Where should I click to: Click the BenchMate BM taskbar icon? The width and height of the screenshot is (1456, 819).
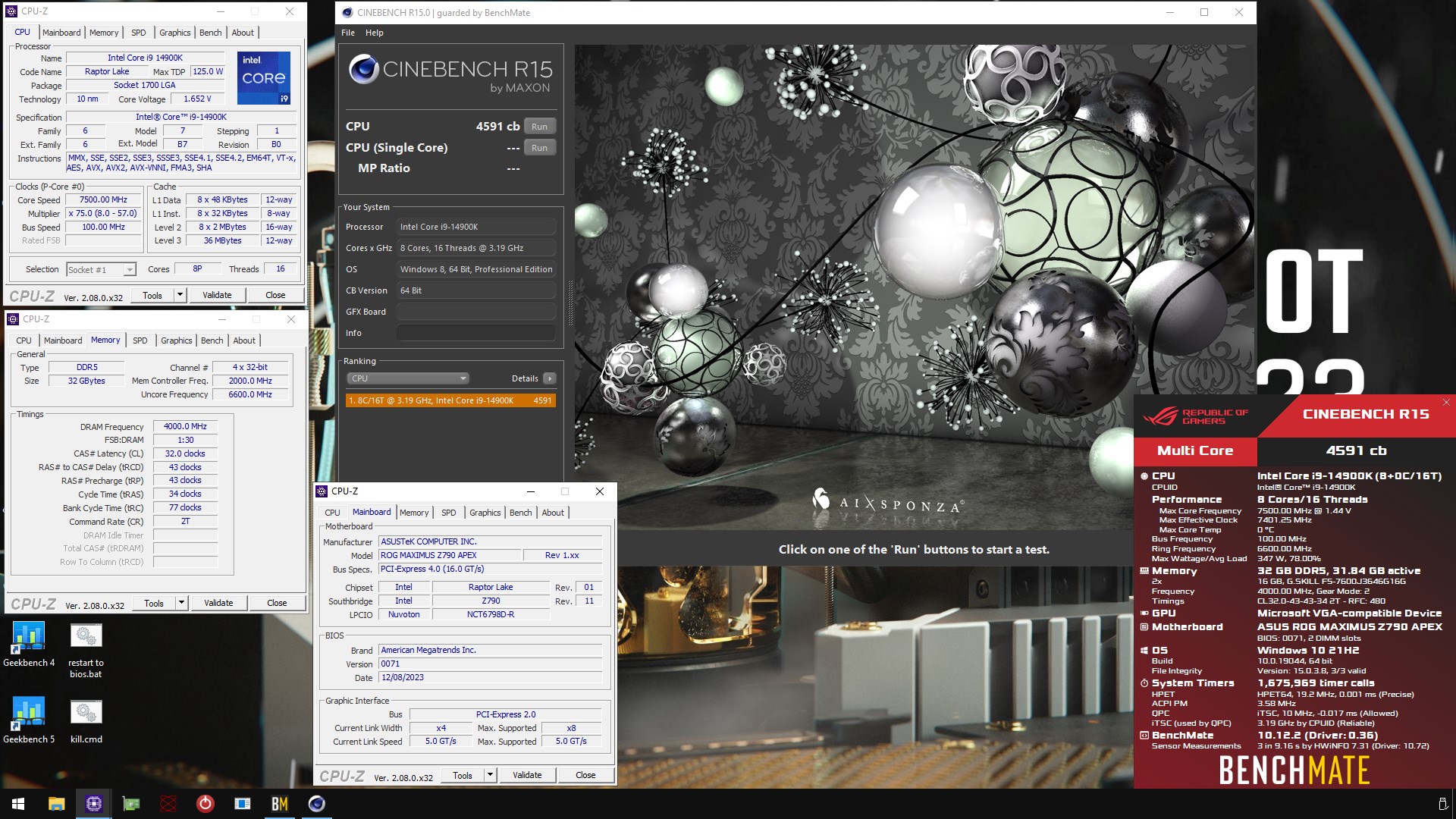[279, 804]
